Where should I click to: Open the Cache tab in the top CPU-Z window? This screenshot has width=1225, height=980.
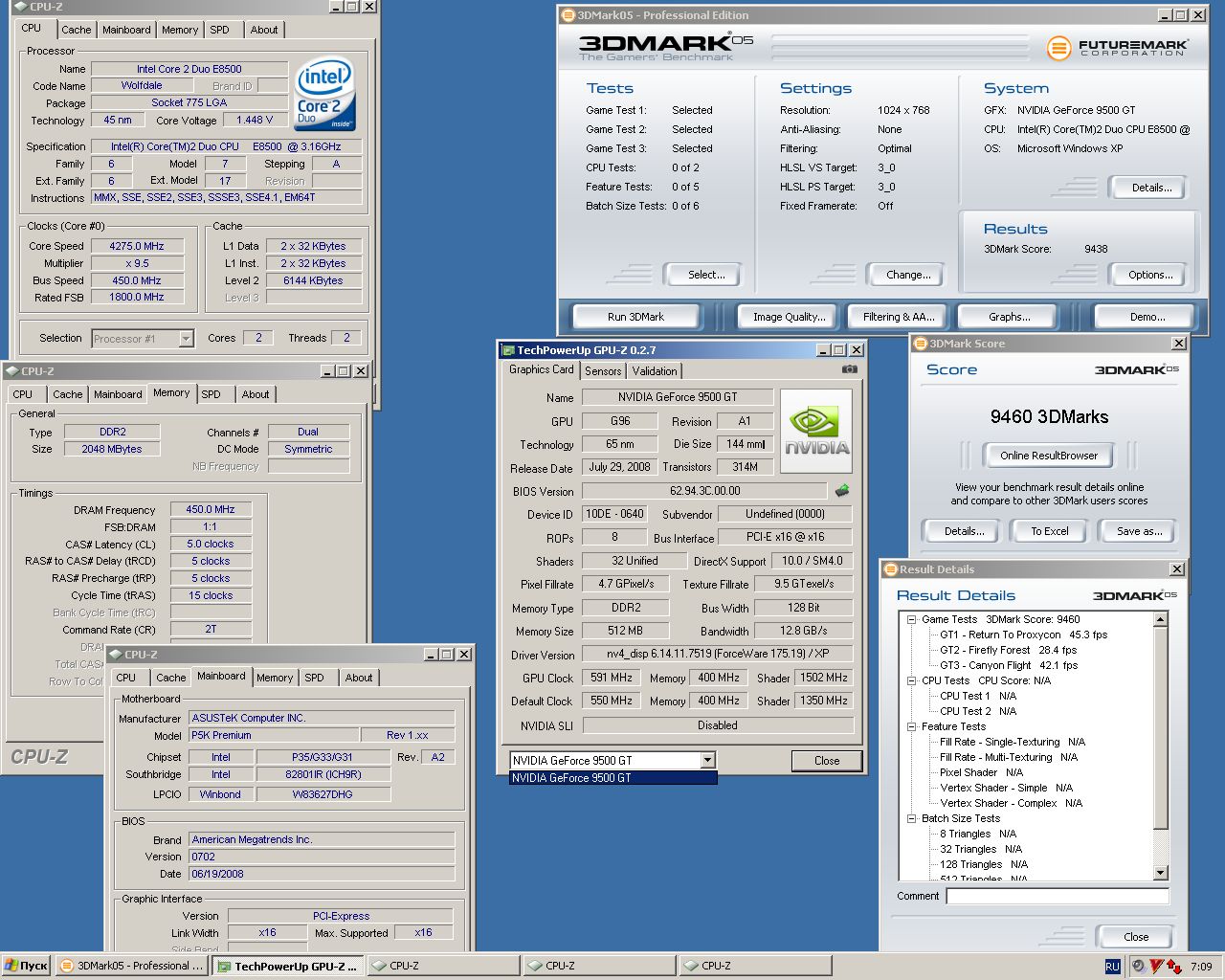pos(77,30)
